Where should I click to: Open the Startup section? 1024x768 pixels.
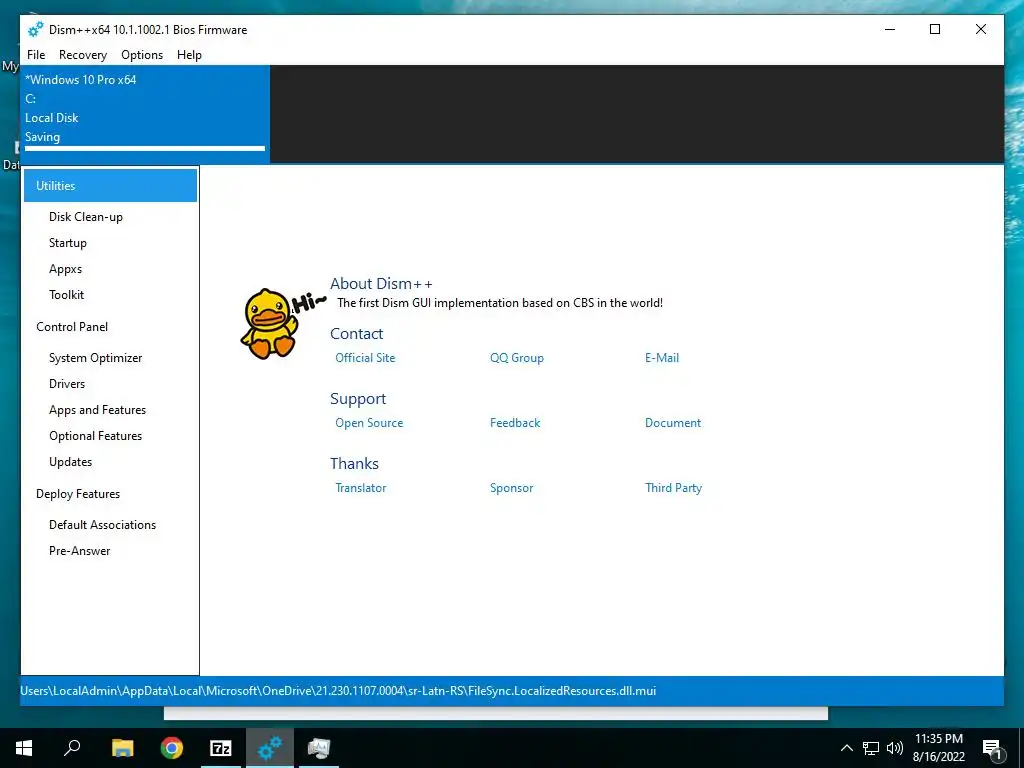68,243
